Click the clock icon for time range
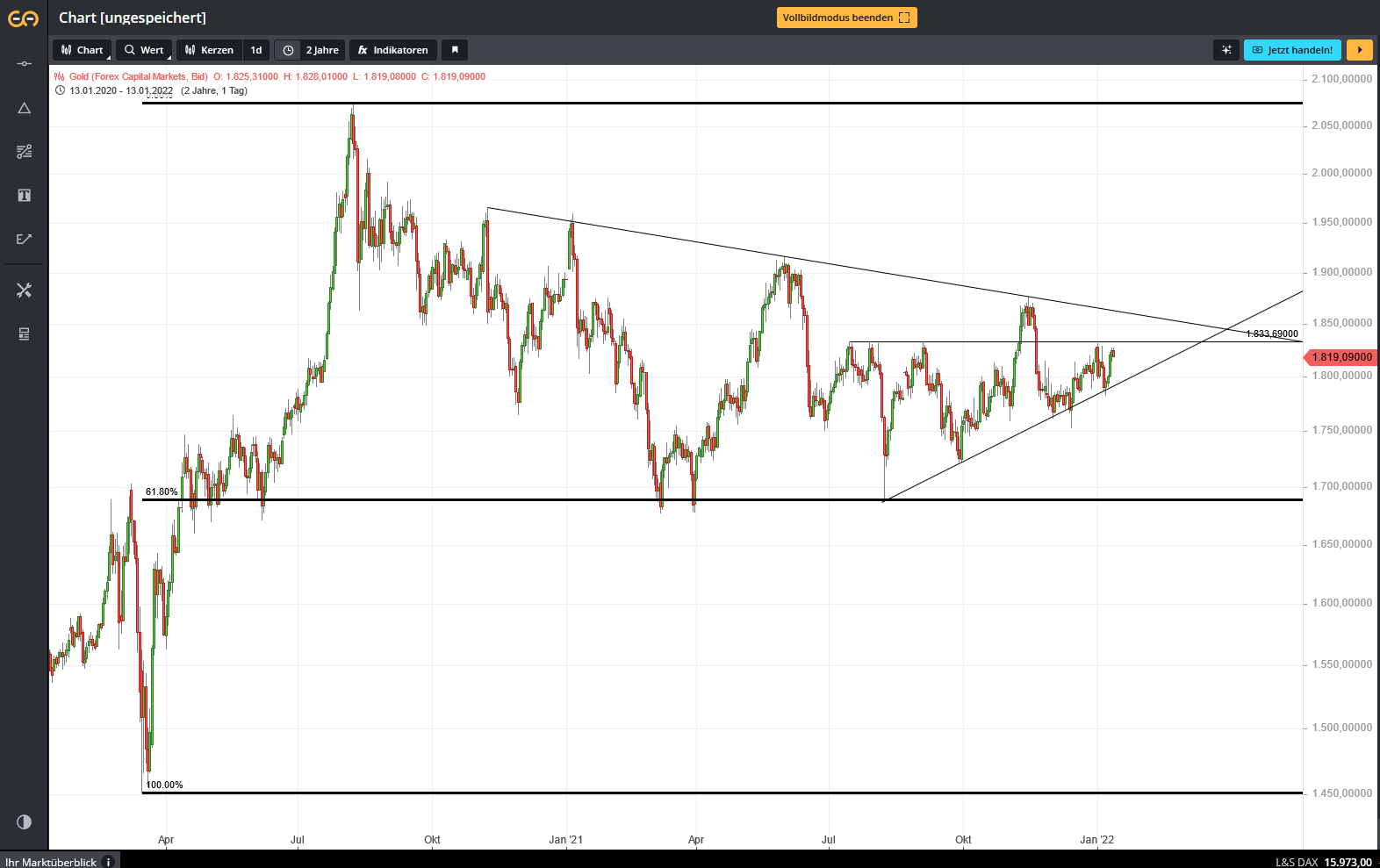 (x=288, y=50)
